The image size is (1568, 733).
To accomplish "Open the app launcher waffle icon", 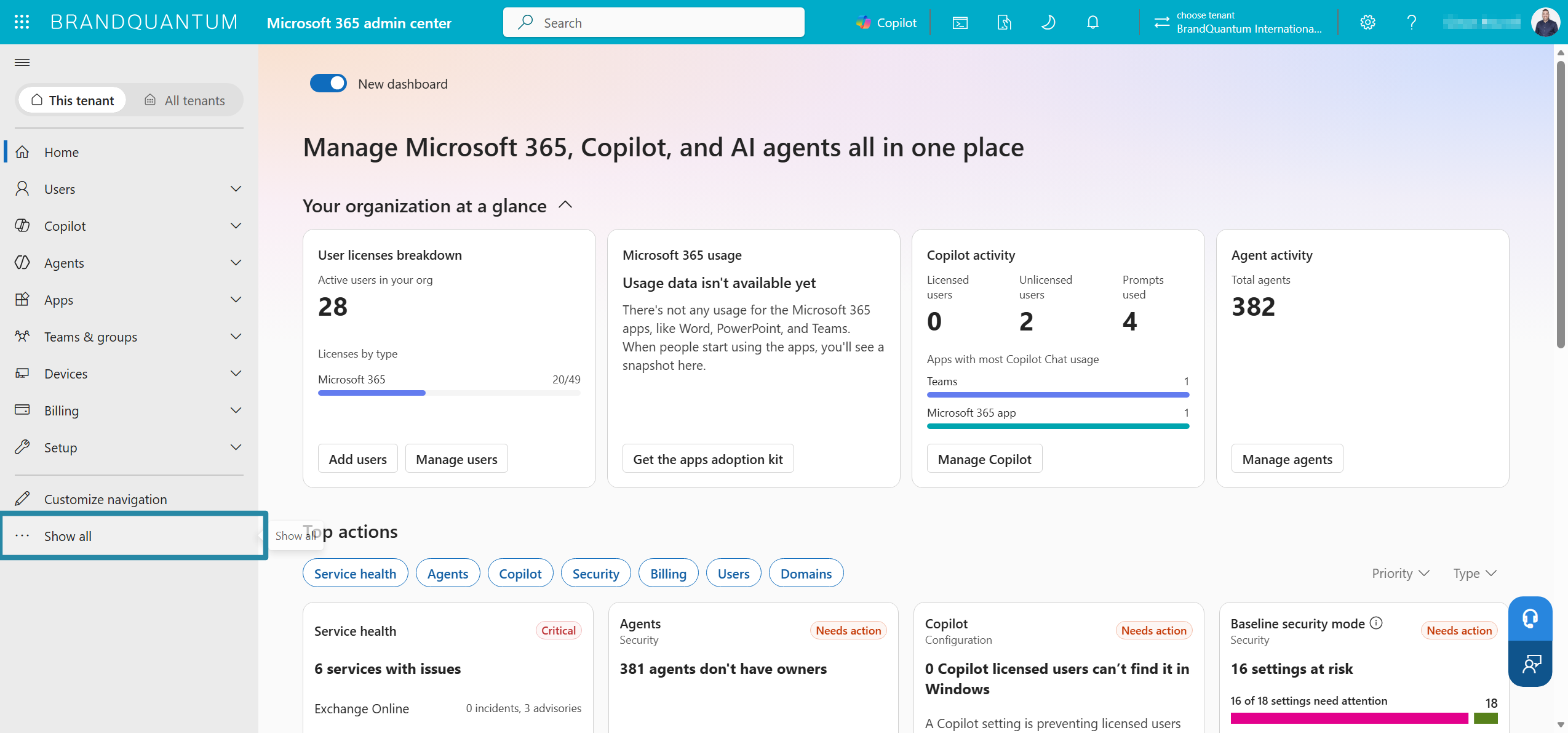I will click(22, 22).
